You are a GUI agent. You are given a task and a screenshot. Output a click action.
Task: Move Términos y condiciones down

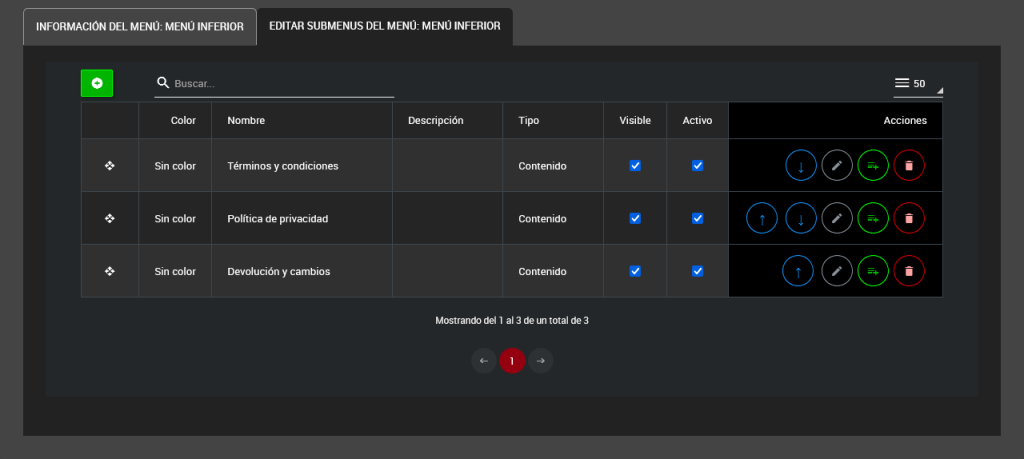(801, 166)
